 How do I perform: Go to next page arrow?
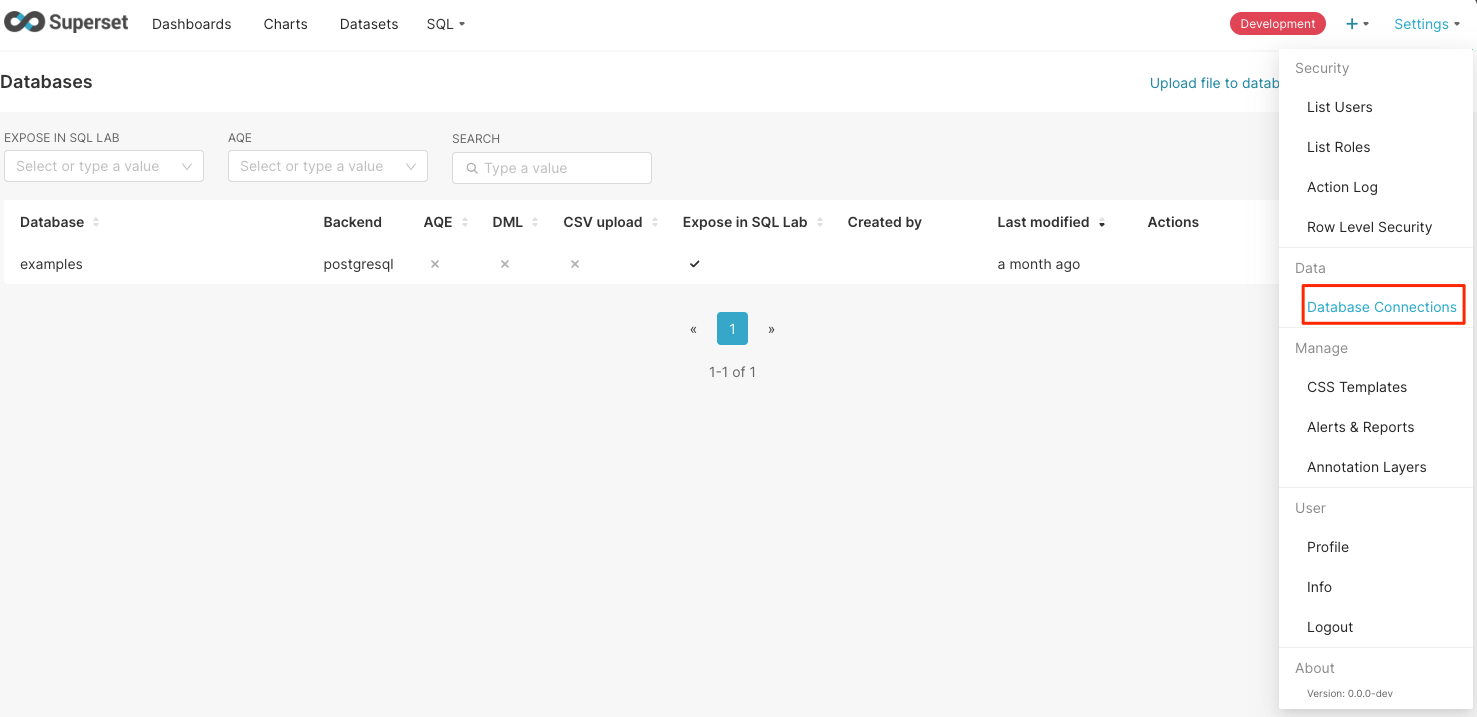[x=771, y=329]
